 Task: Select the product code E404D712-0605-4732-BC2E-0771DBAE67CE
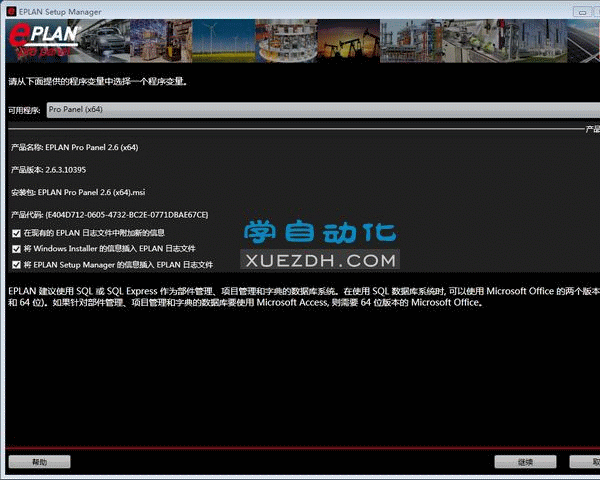coord(127,215)
